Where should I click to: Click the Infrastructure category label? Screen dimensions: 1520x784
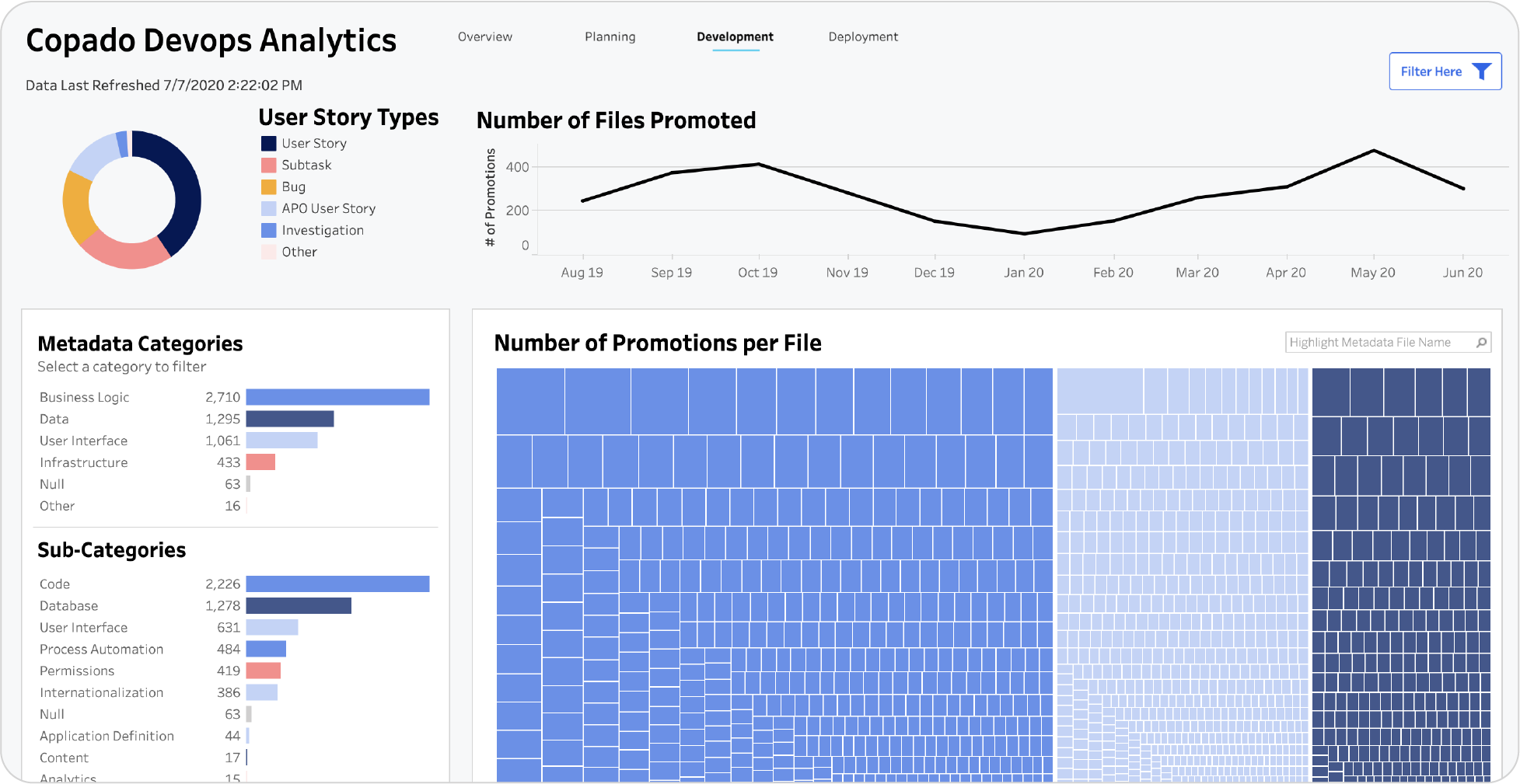point(83,462)
